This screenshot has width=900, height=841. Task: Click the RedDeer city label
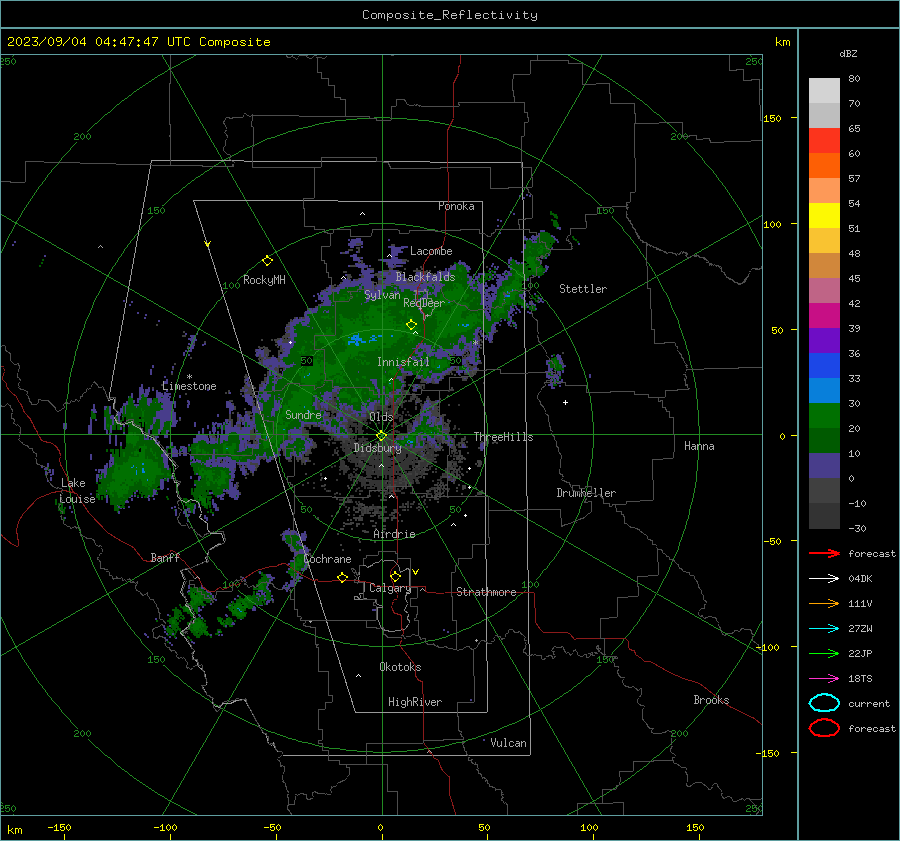click(x=424, y=303)
